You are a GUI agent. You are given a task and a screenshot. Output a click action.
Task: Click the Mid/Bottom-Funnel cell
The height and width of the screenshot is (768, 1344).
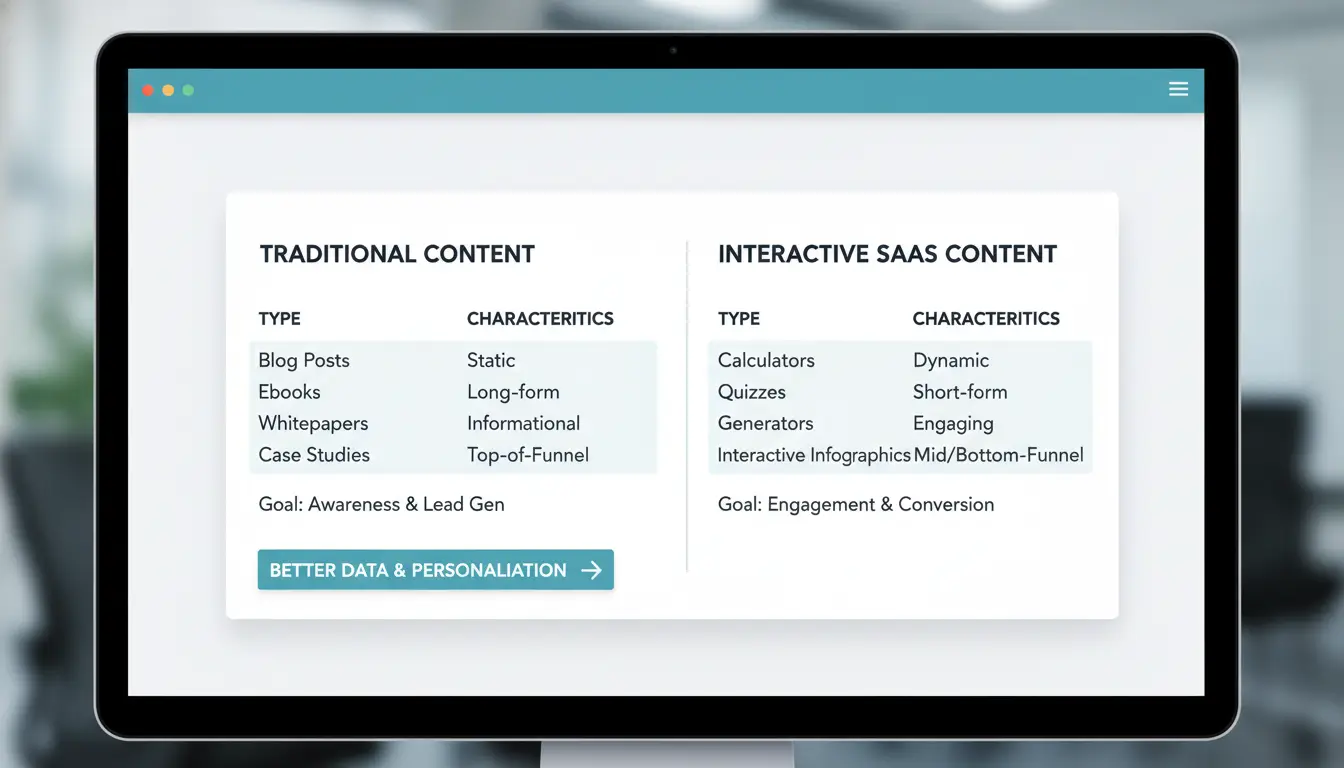(998, 455)
